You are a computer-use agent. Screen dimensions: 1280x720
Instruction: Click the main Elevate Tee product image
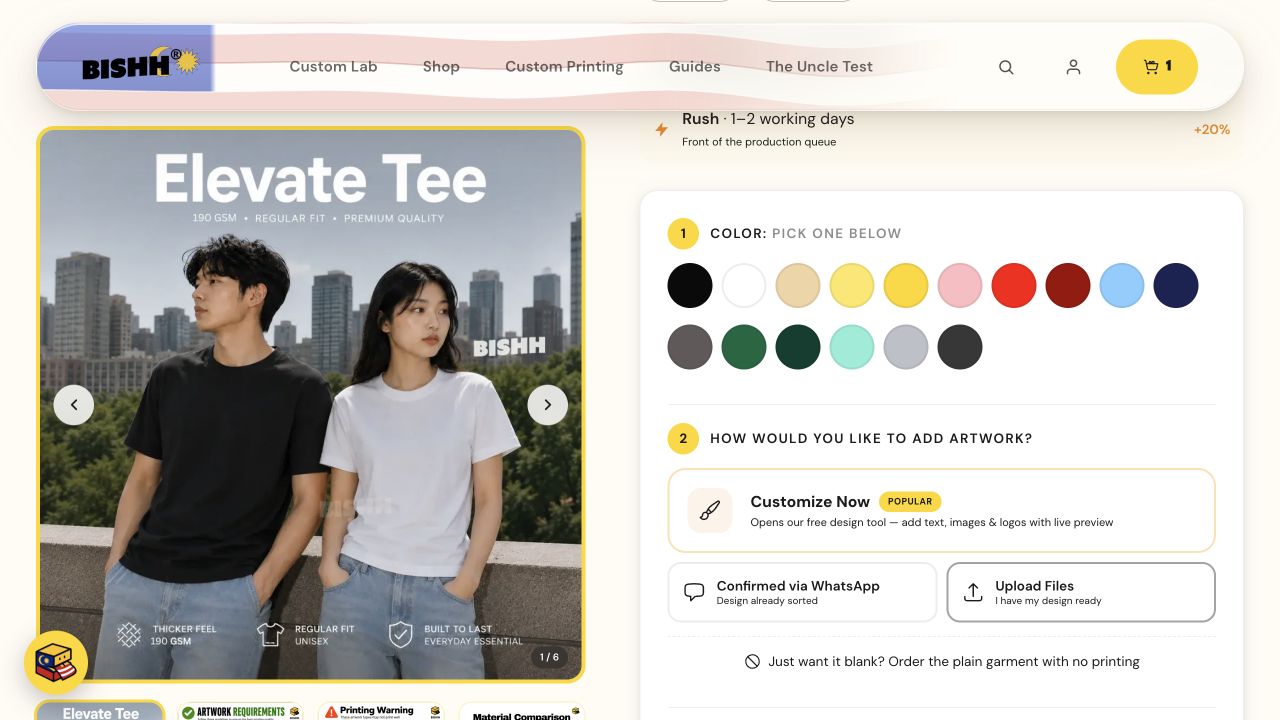pos(311,405)
